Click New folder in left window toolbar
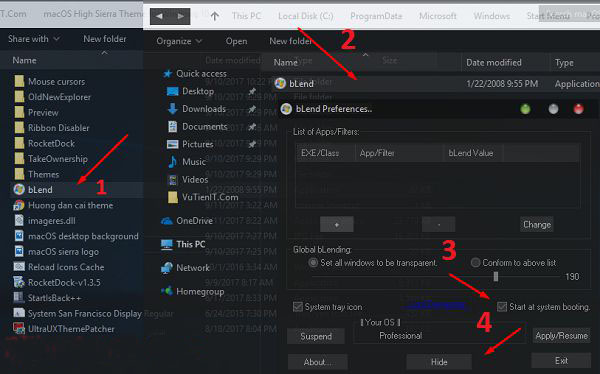600x374 pixels. pos(105,39)
